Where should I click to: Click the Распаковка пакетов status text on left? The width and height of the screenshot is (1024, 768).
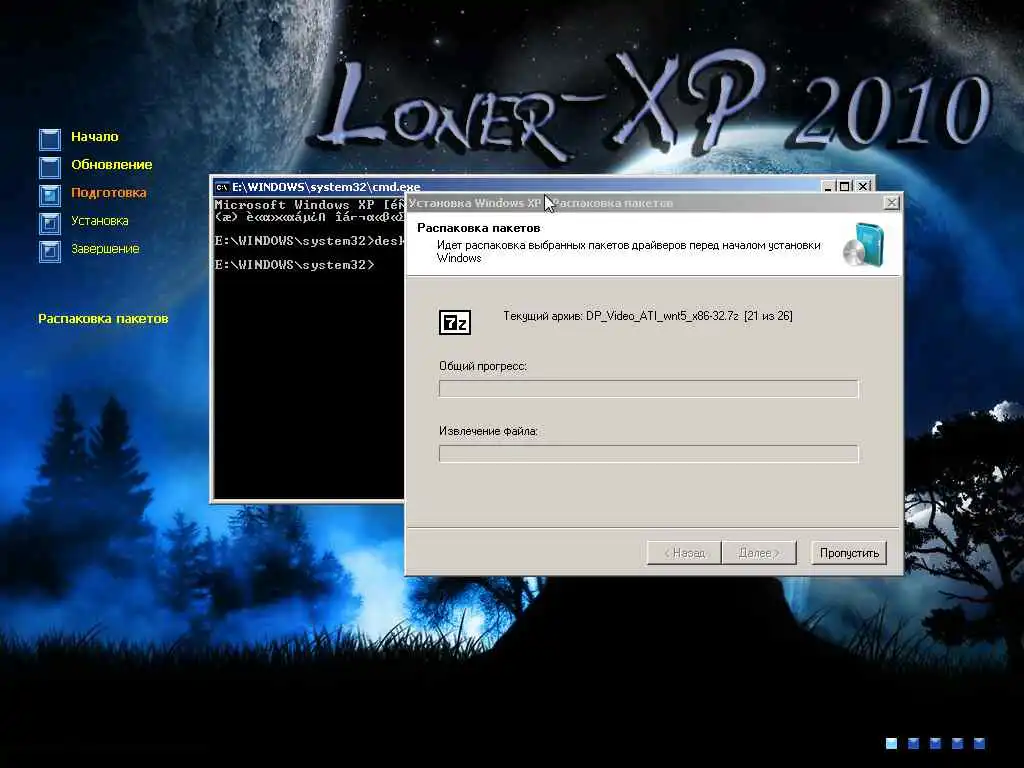(103, 319)
